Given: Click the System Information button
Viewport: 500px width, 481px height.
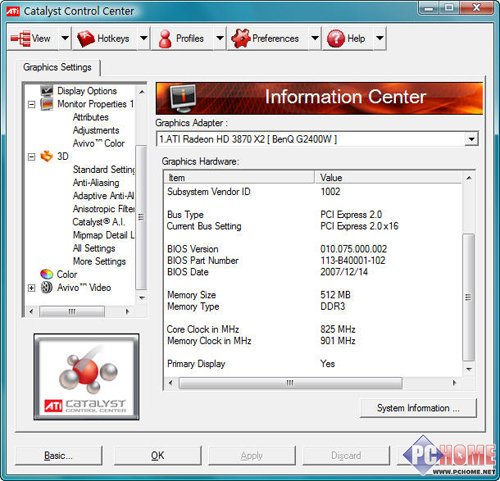Looking at the screenshot, I should (x=418, y=408).
